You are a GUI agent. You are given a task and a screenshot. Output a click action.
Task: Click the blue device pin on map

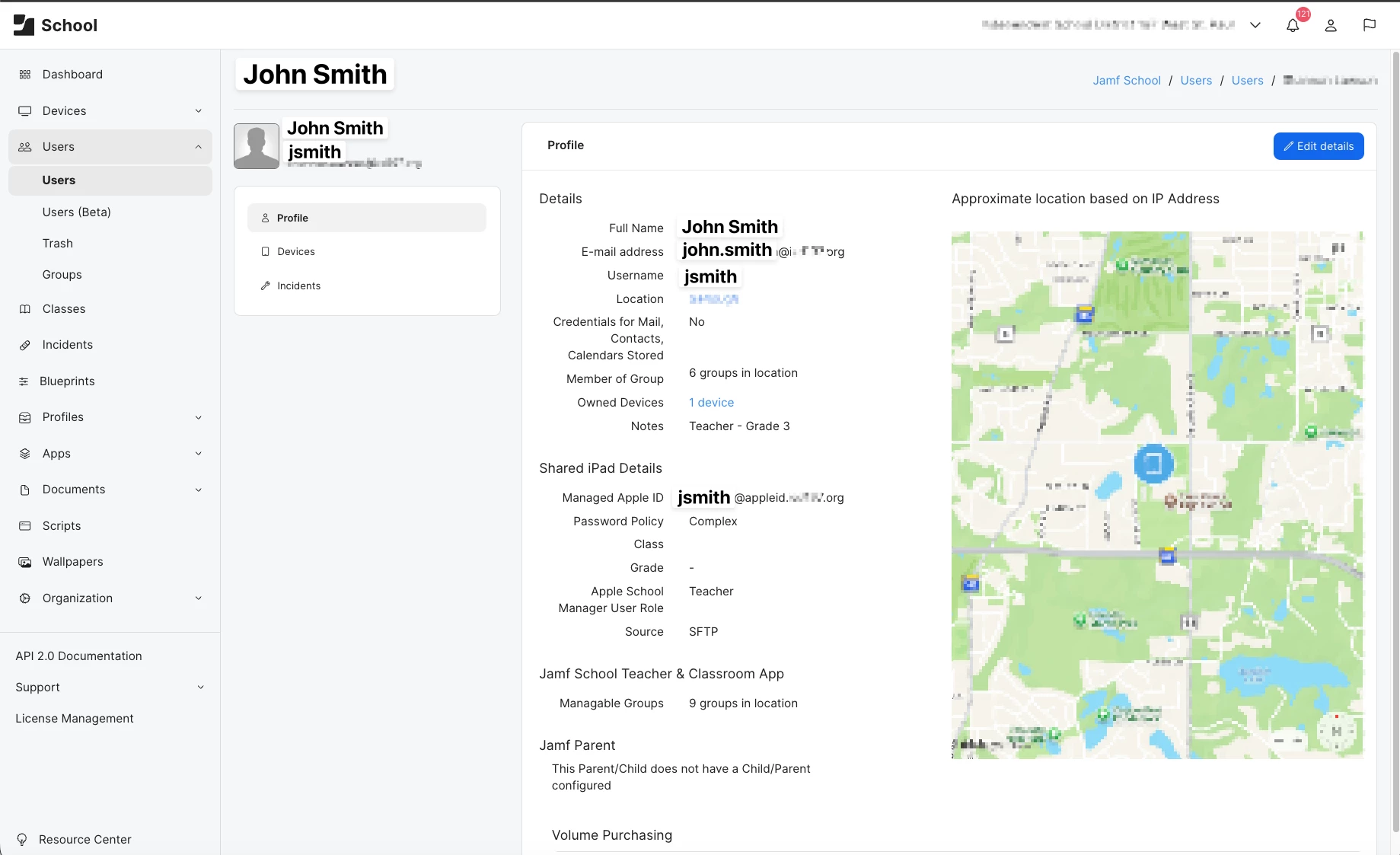1153,464
